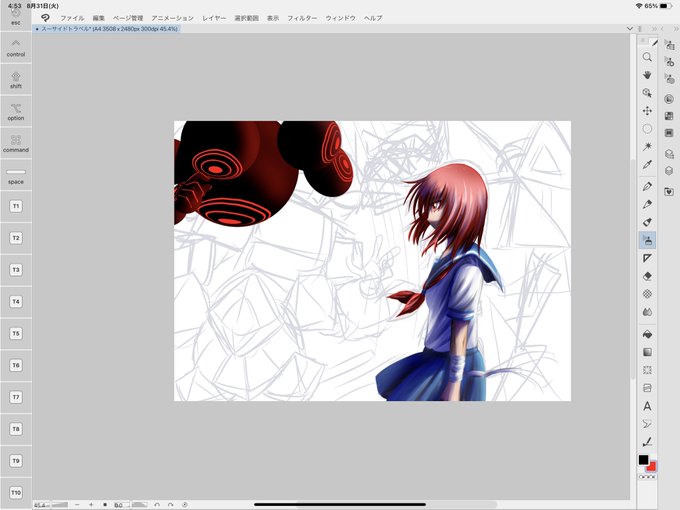Select the Hand move tool
680x510 pixels.
click(647, 75)
